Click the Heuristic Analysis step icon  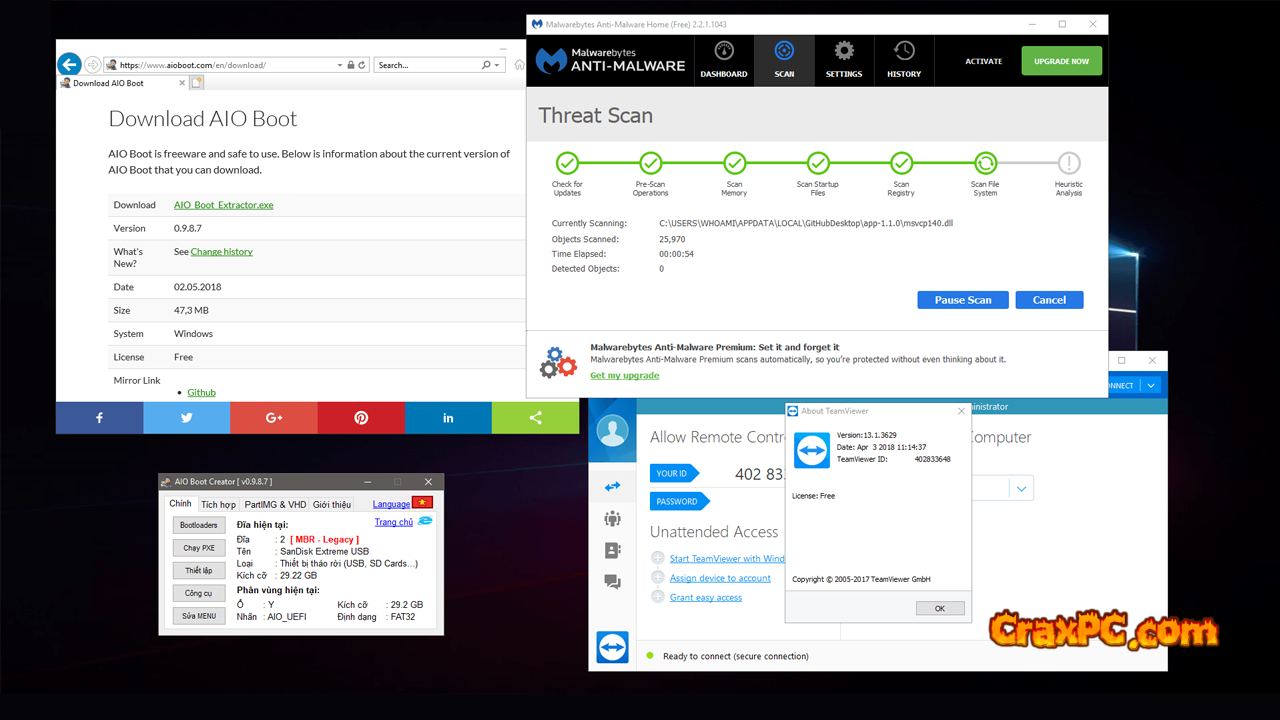coord(1069,163)
